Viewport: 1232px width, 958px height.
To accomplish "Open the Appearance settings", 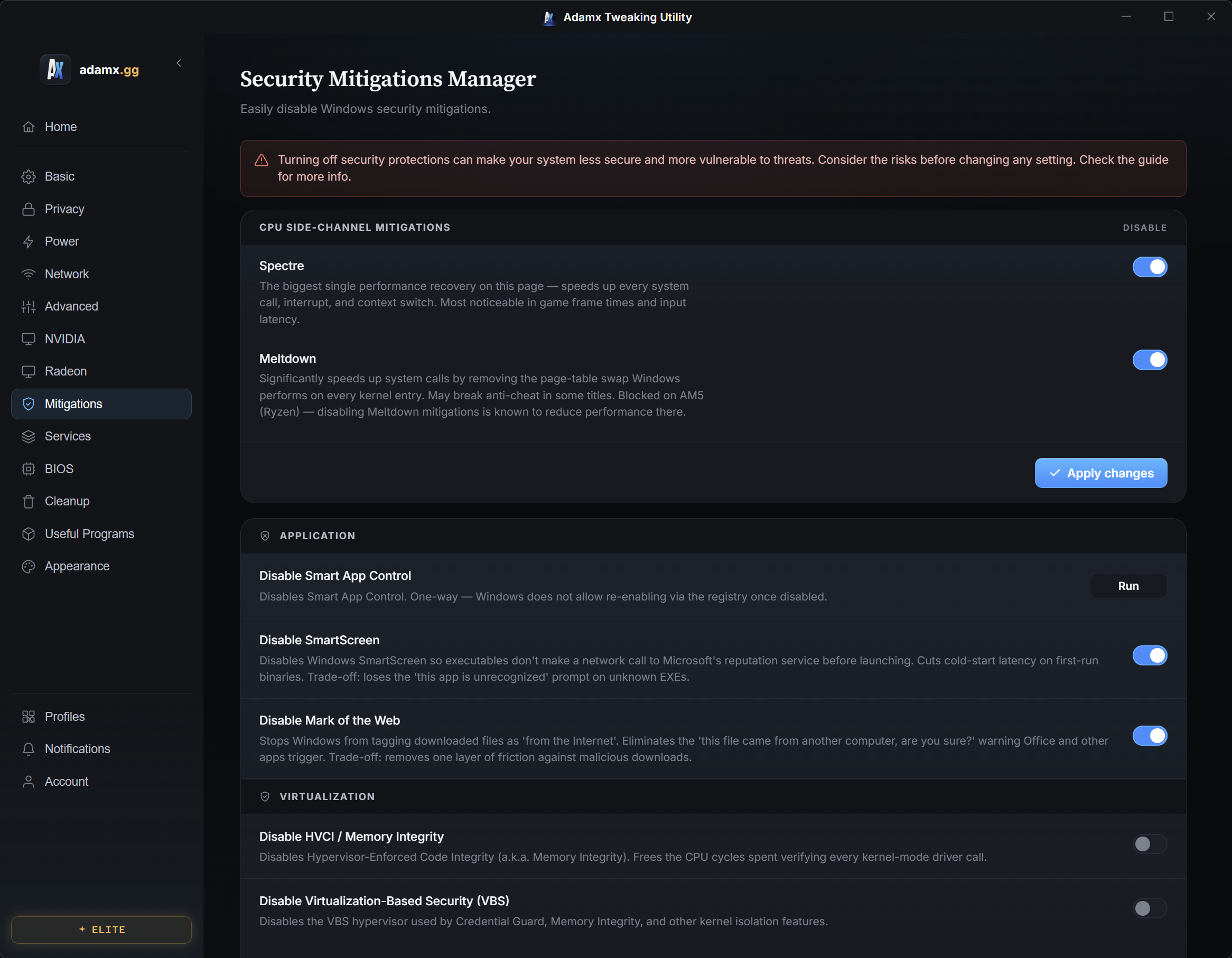I will [101, 566].
